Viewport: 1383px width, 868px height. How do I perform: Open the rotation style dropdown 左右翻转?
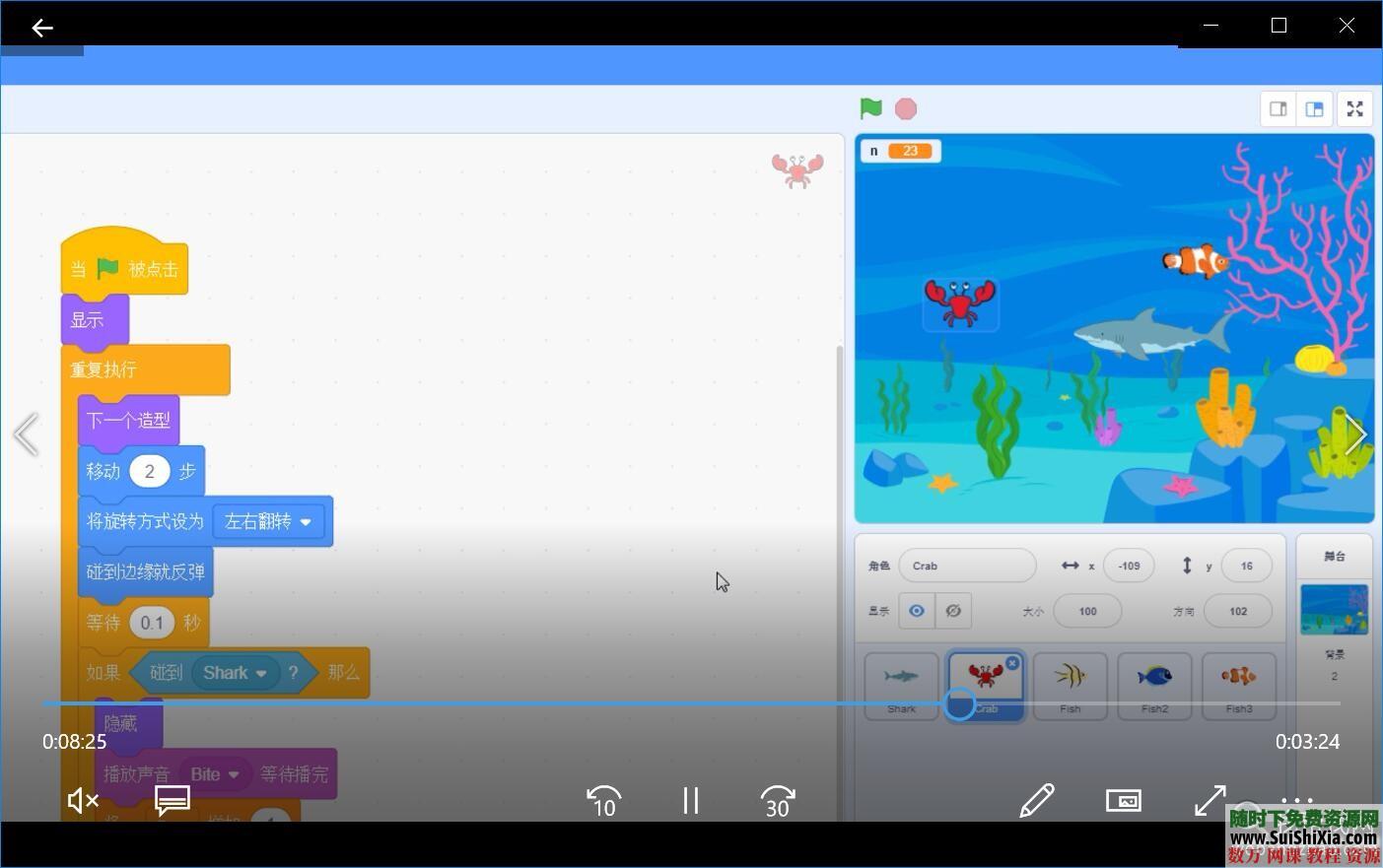(x=268, y=521)
